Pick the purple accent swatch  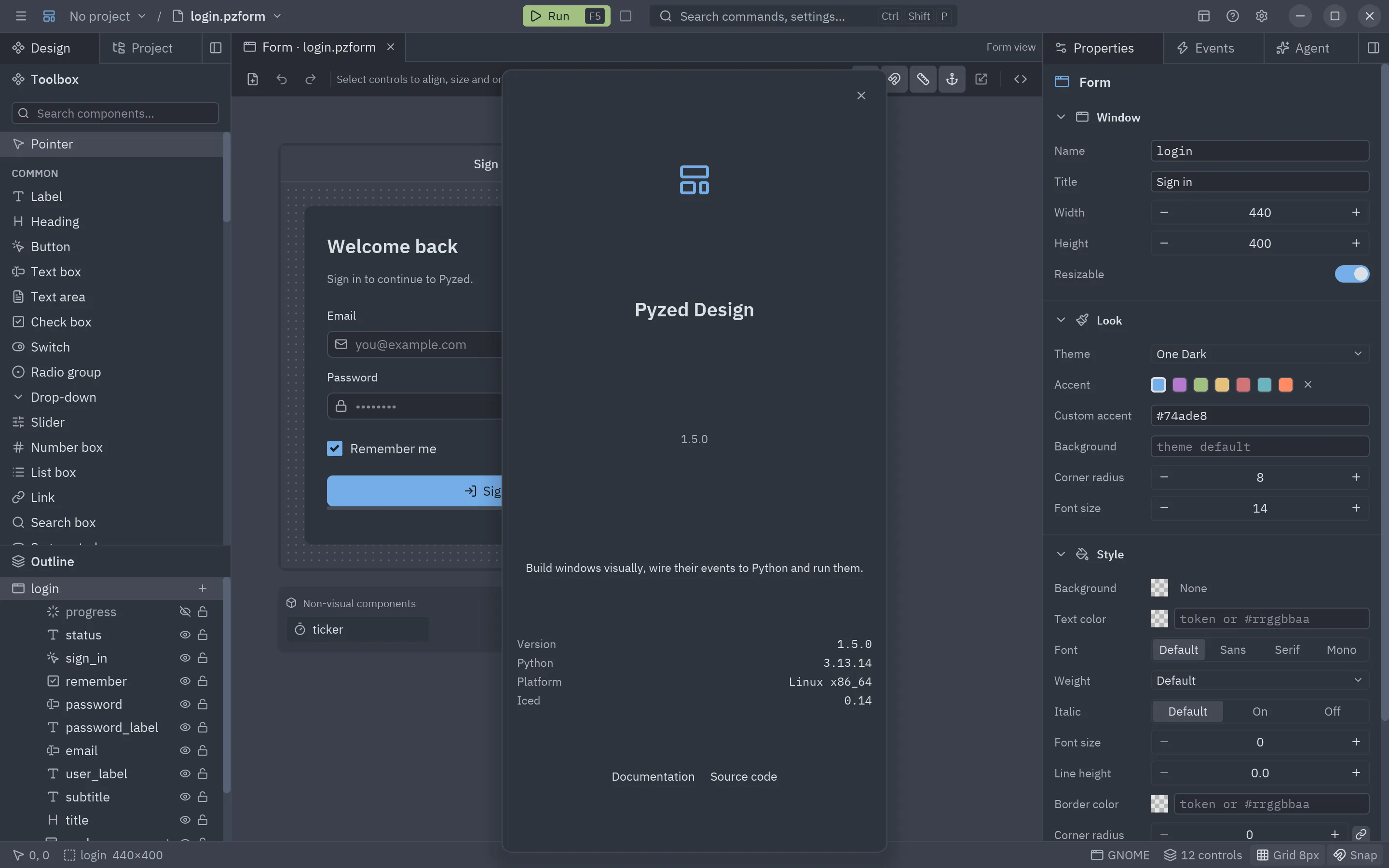[1179, 385]
